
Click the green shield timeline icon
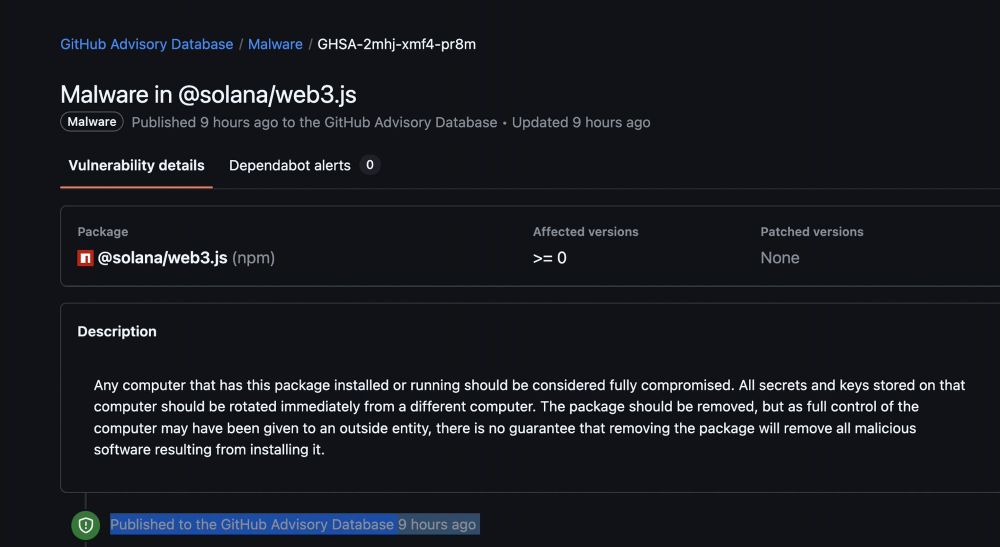pyautogui.click(x=85, y=525)
